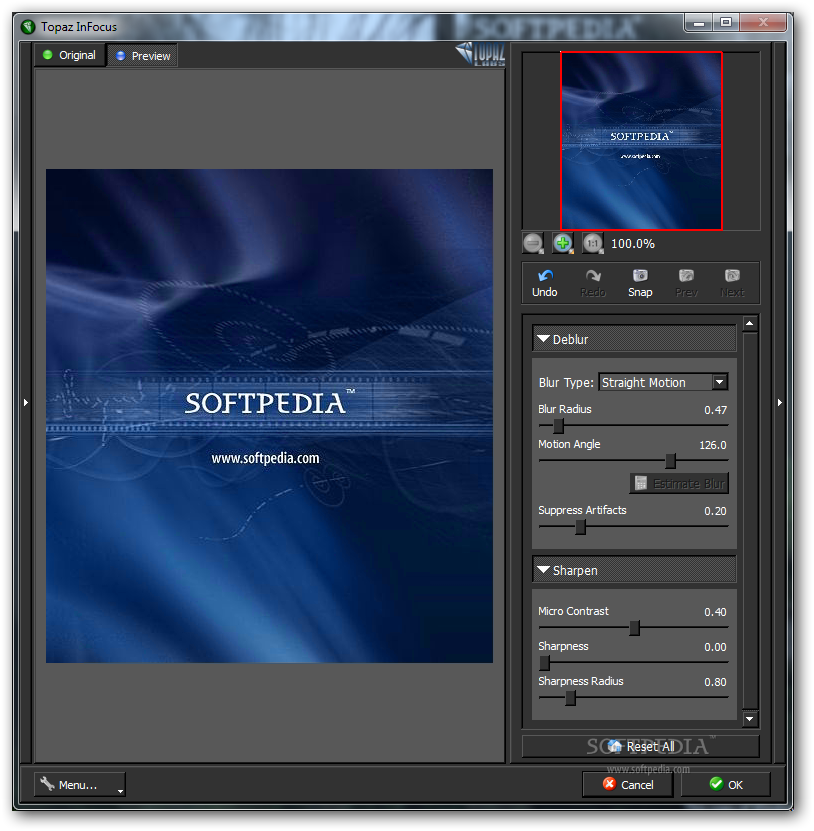Click the green zoom in icon
814x831 pixels.
[563, 243]
